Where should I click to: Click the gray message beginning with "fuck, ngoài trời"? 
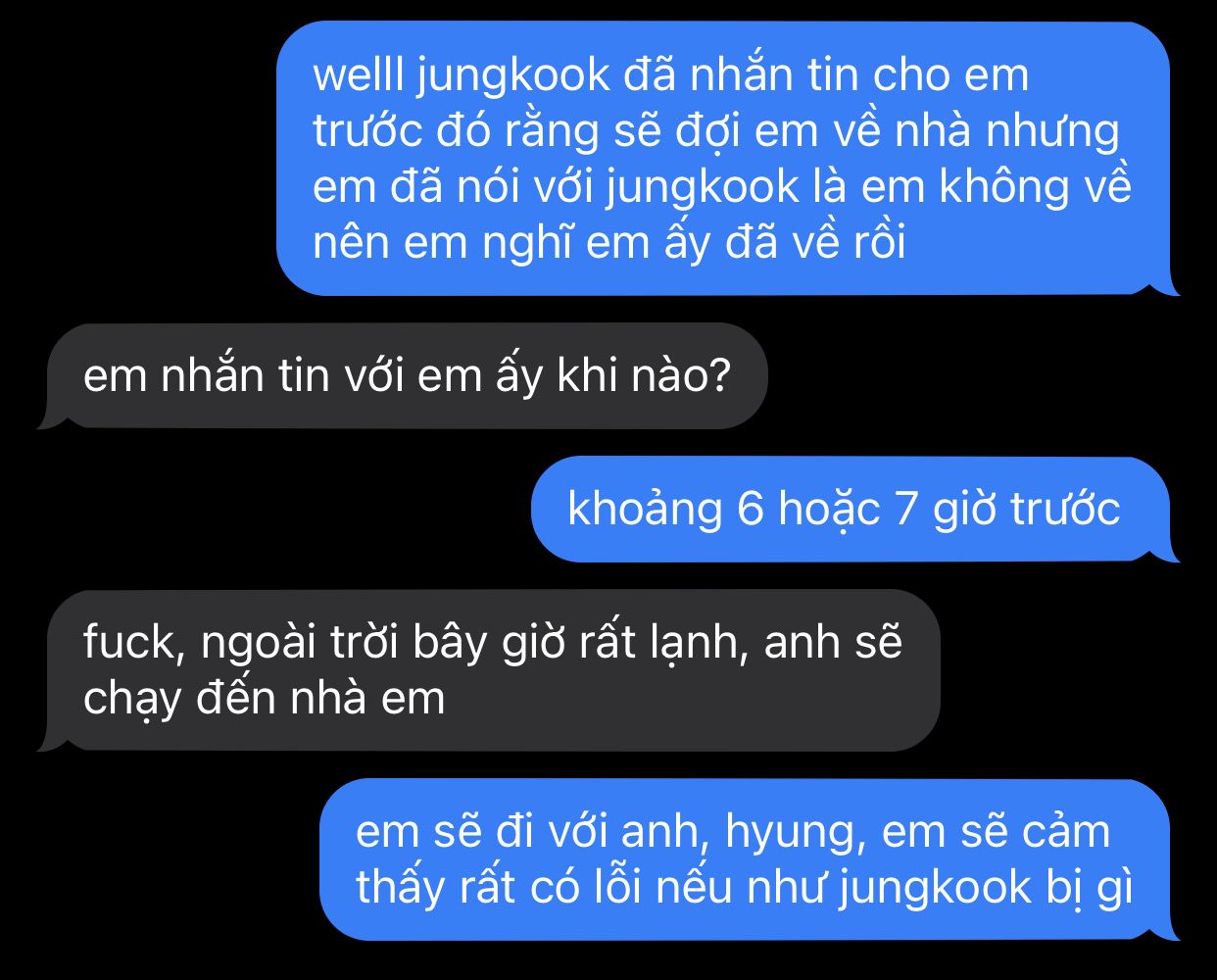click(x=488, y=670)
